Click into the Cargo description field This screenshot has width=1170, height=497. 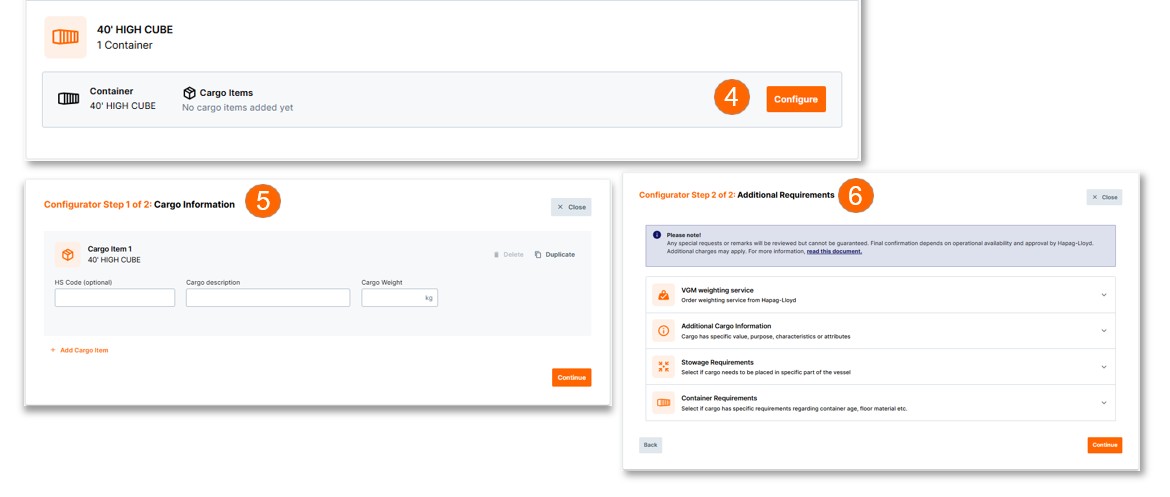coord(267,298)
